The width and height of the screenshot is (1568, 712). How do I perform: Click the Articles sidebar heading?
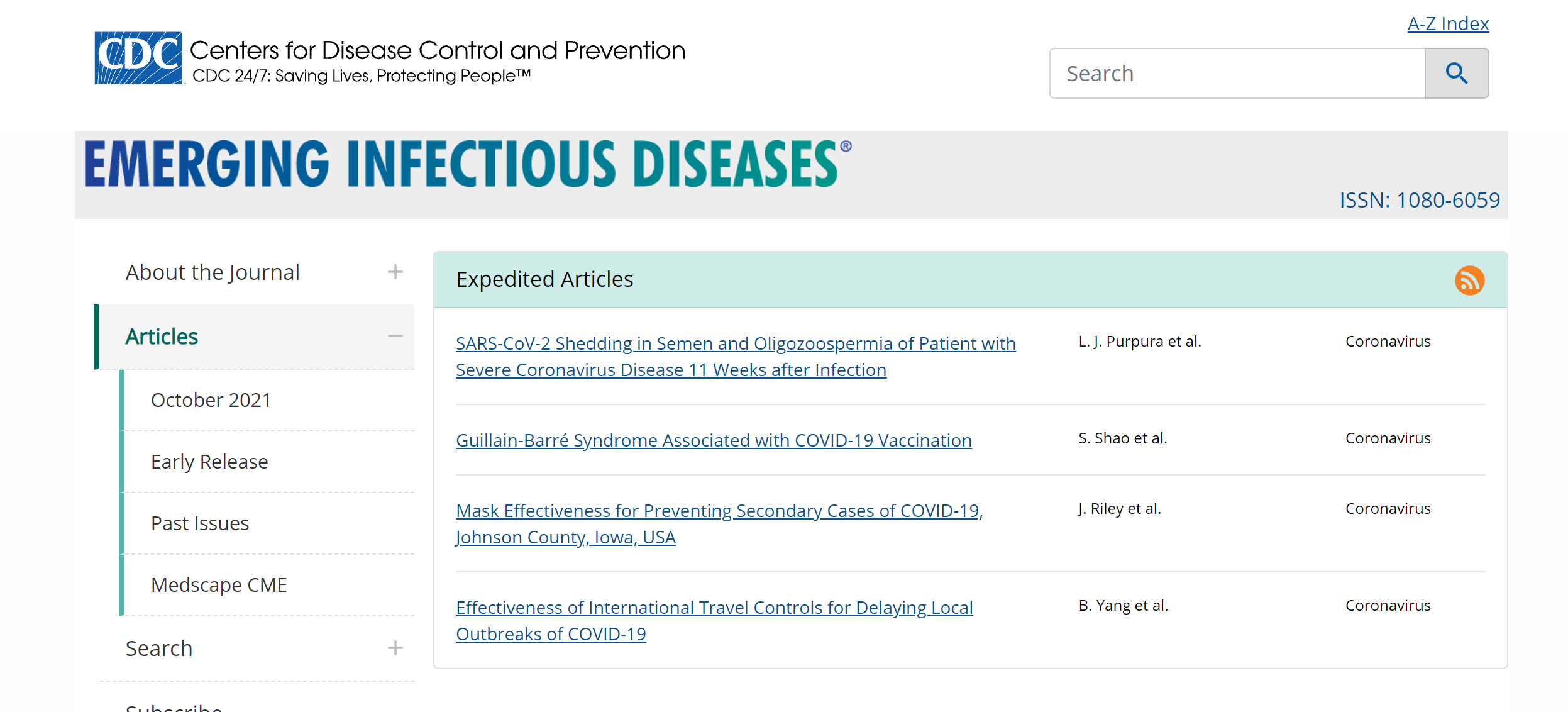[162, 337]
